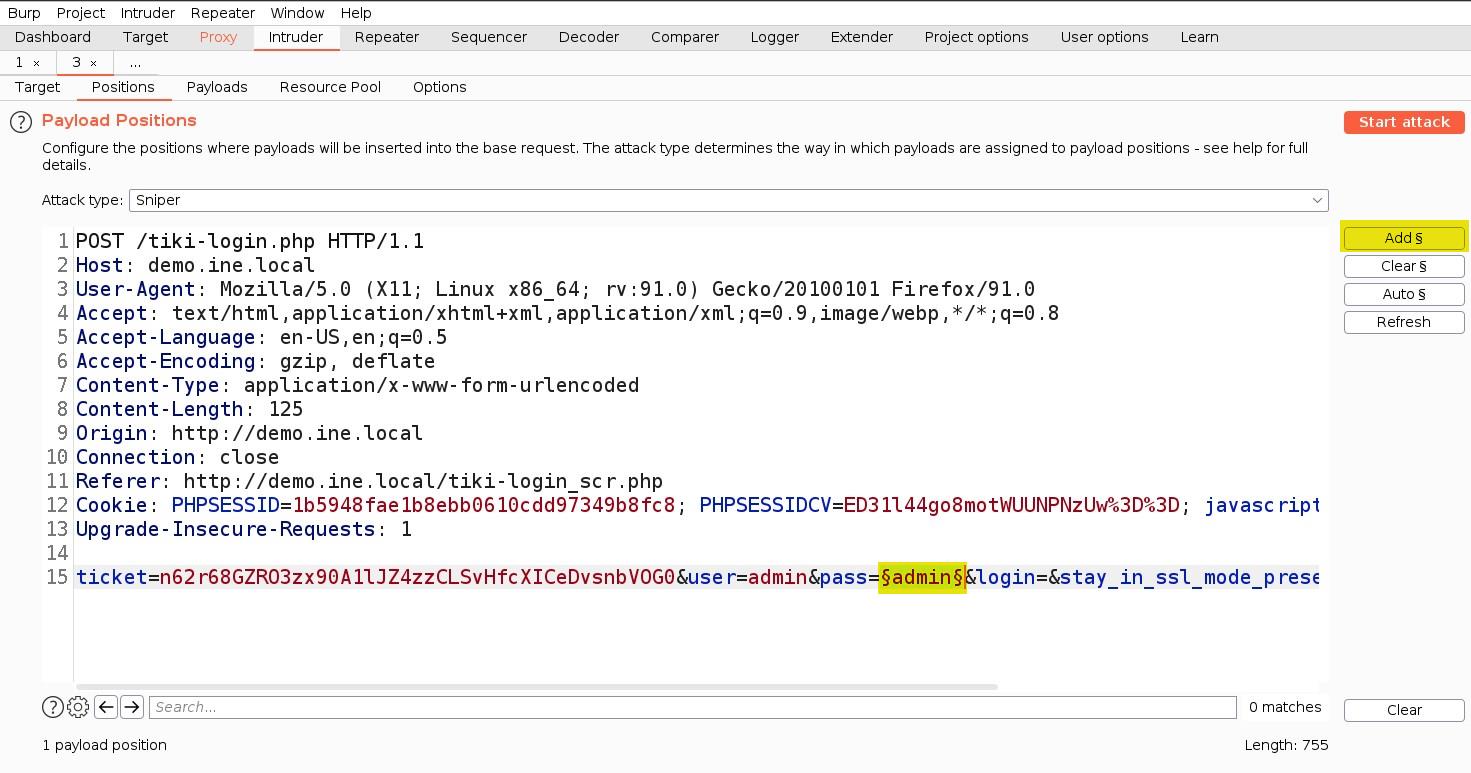Switch to the Payloads tab

[x=217, y=87]
